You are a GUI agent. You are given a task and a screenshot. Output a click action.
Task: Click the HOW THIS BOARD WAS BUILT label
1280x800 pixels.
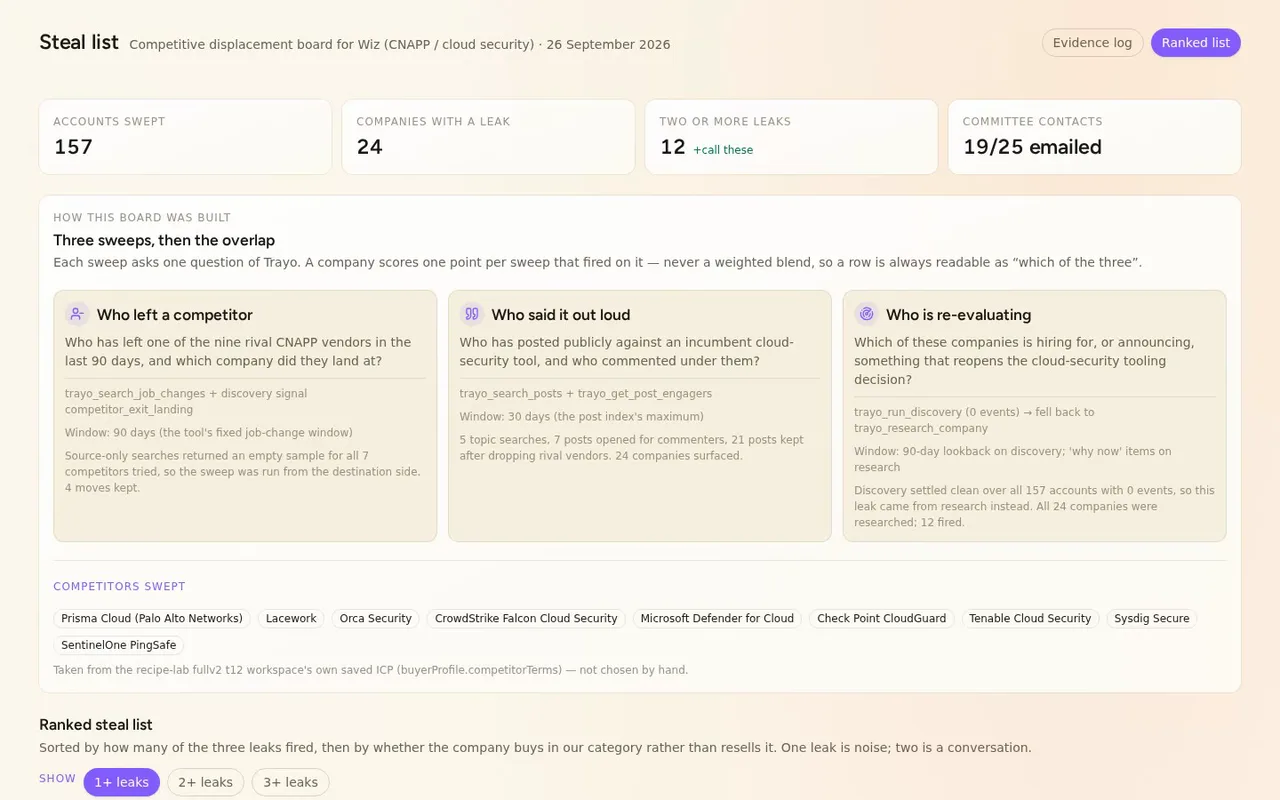[x=142, y=218]
